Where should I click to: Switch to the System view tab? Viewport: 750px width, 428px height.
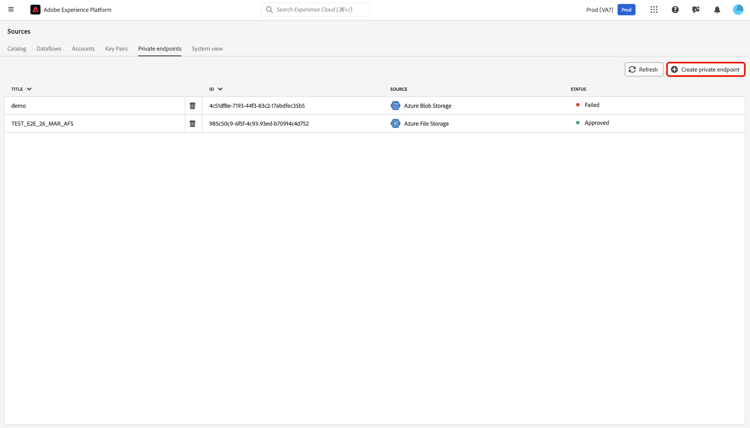207,49
